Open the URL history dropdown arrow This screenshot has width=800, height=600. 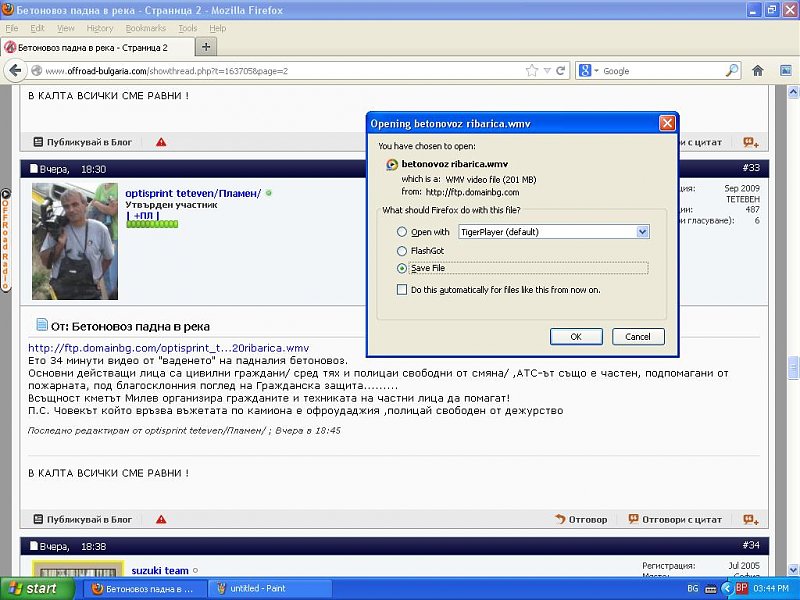(x=547, y=71)
